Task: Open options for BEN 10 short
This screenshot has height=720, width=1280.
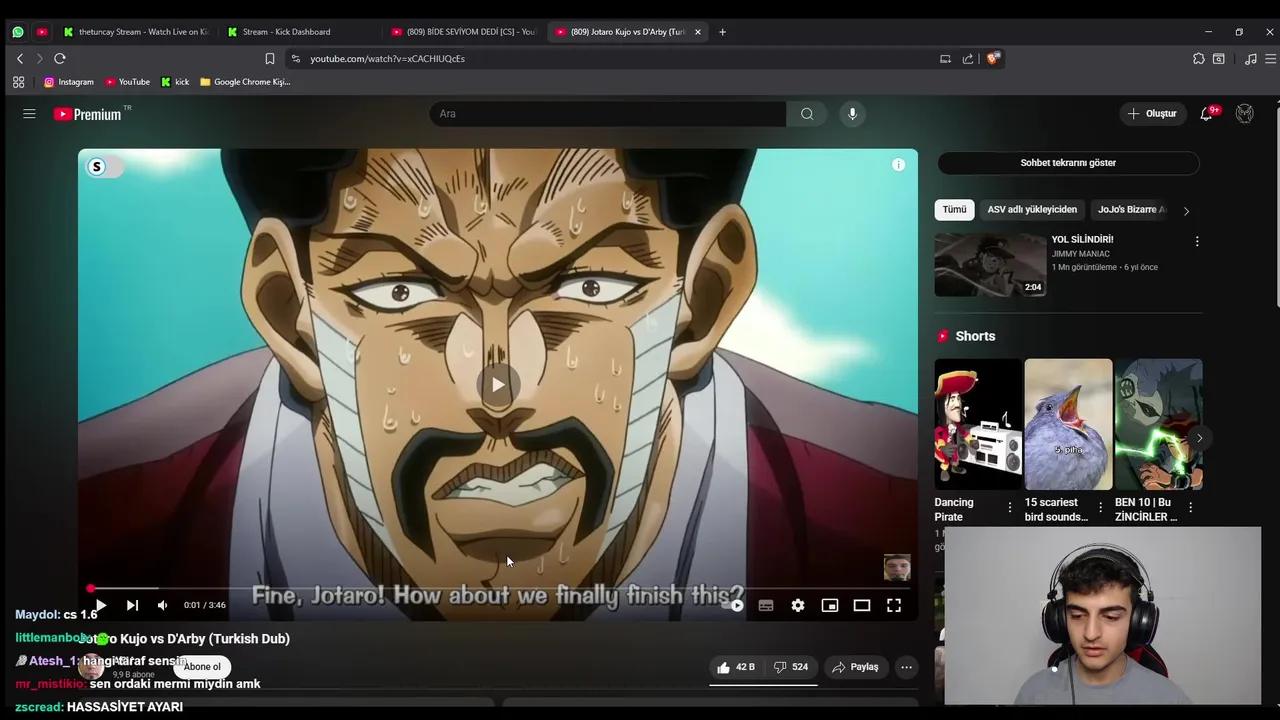Action: pos(1190,508)
